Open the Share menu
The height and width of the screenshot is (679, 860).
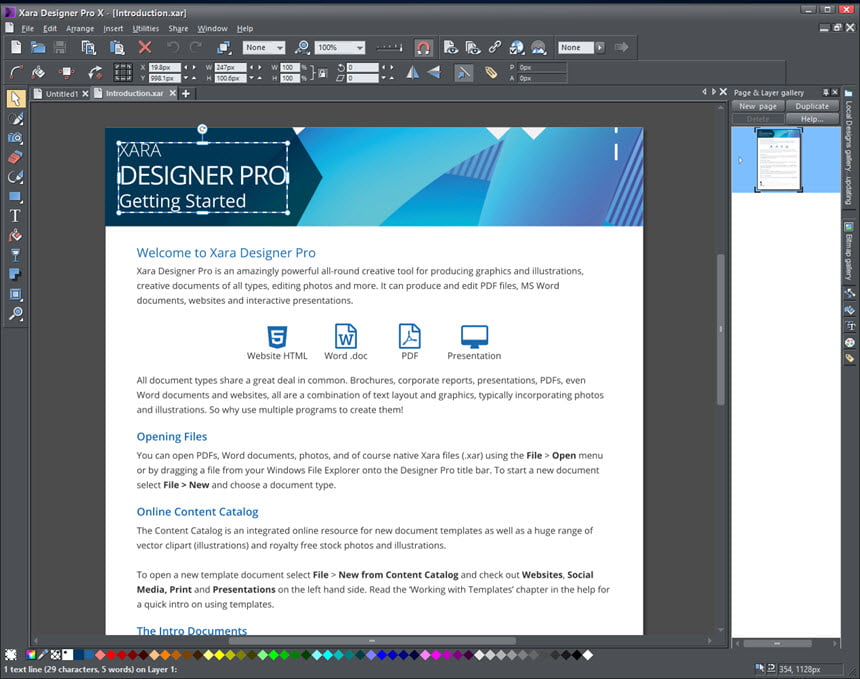(178, 29)
